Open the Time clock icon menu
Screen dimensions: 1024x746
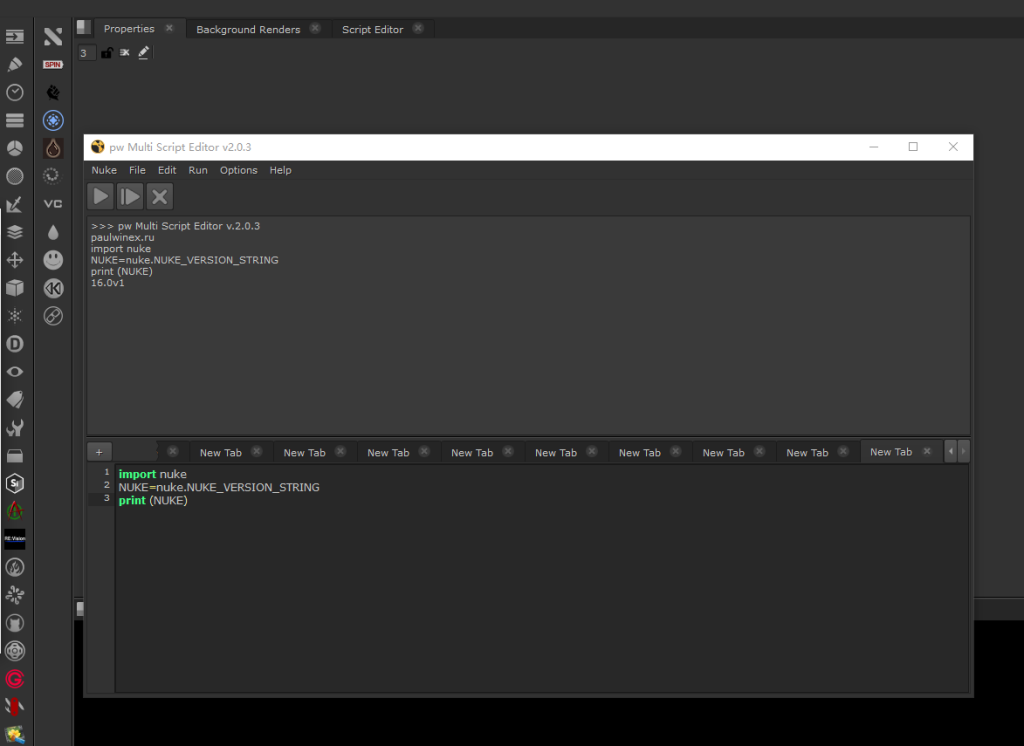[15, 92]
